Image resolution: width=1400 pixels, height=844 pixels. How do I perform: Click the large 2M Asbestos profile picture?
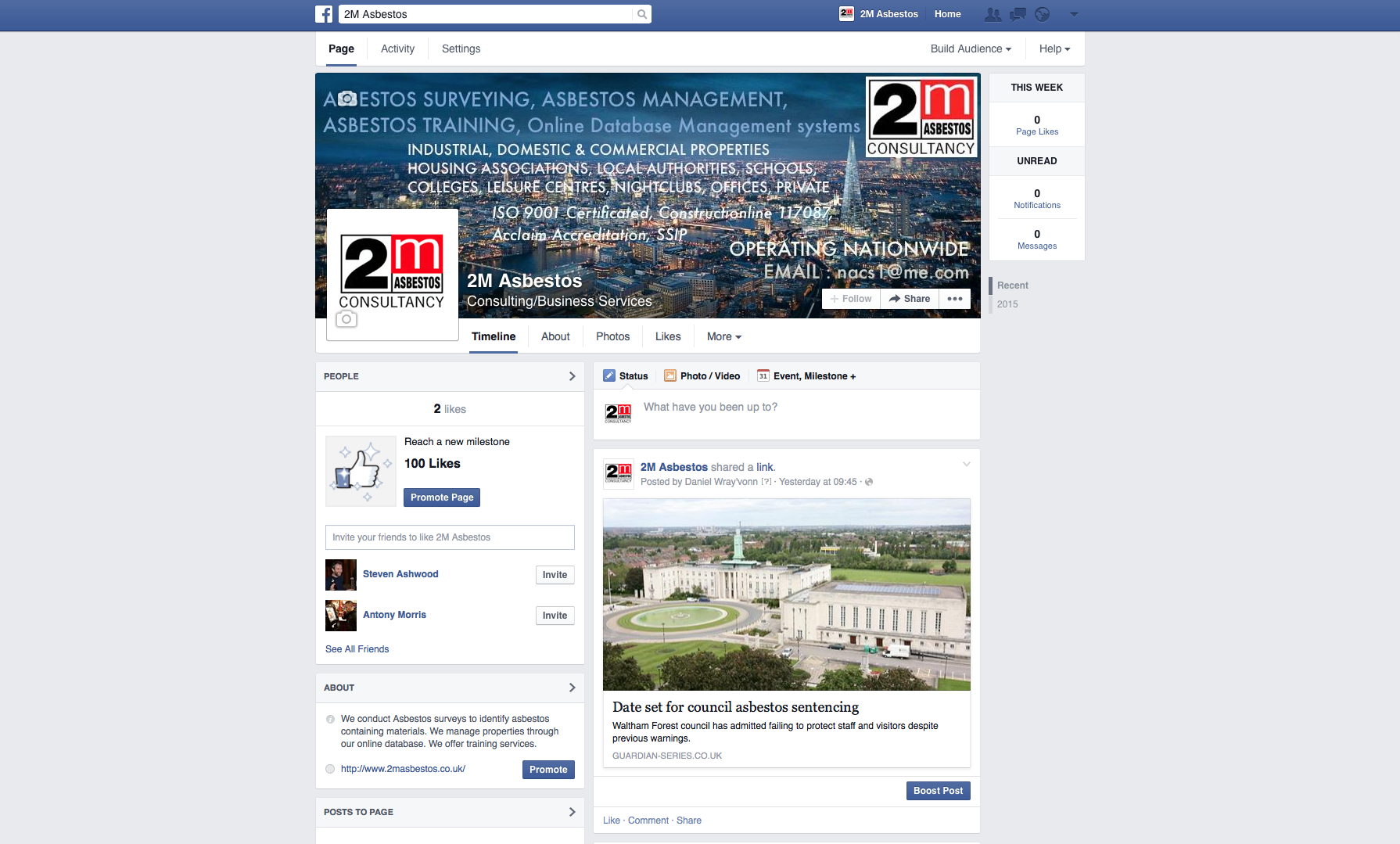coord(392,275)
